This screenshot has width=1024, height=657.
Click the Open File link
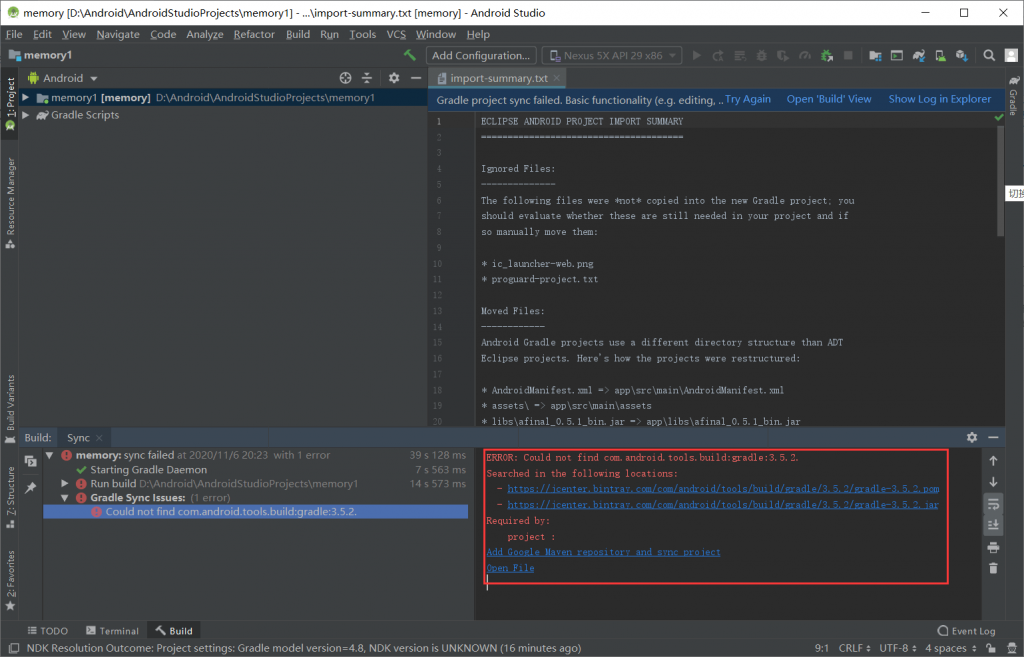[510, 568]
